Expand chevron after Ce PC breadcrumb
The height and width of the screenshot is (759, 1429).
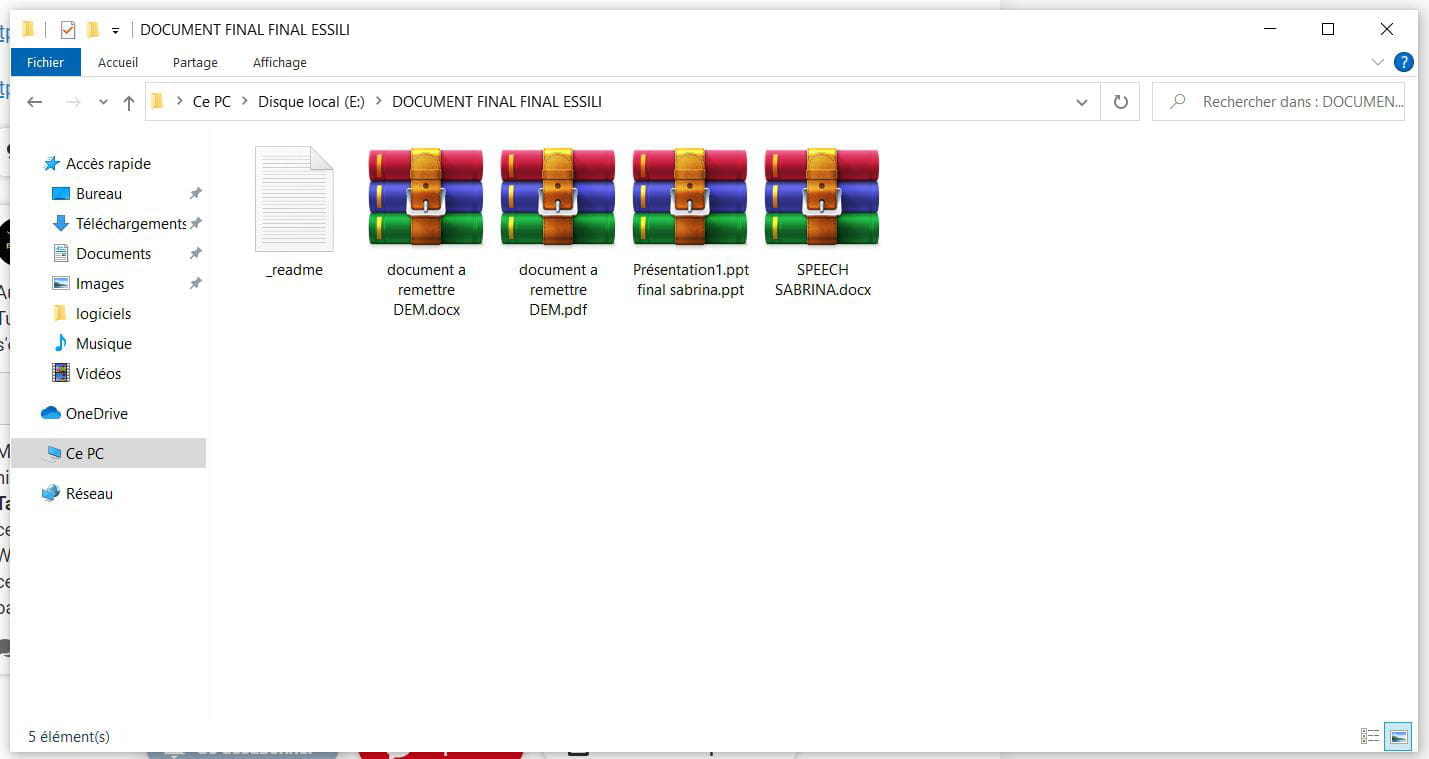point(244,102)
